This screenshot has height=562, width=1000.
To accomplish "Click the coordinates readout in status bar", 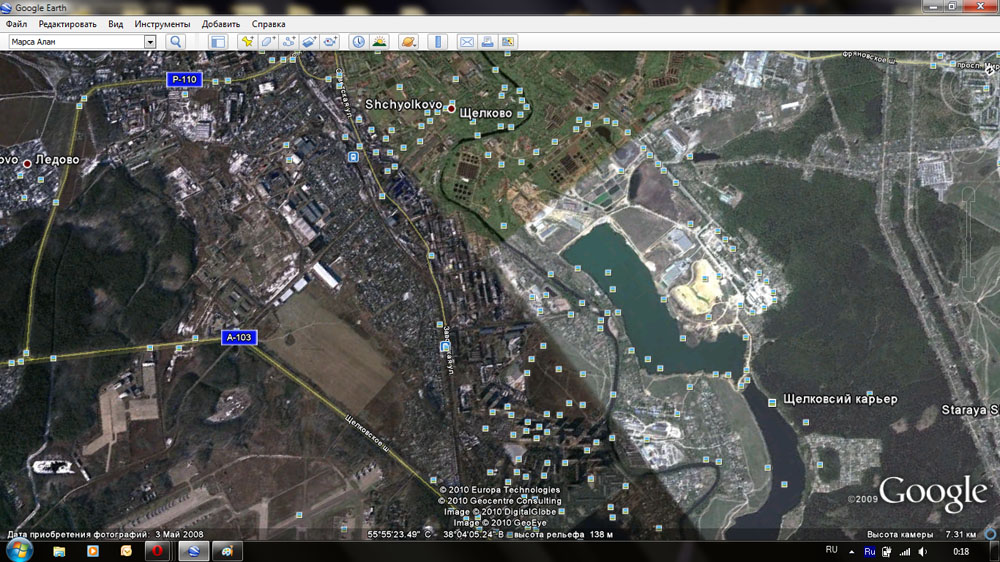I will click(x=436, y=535).
